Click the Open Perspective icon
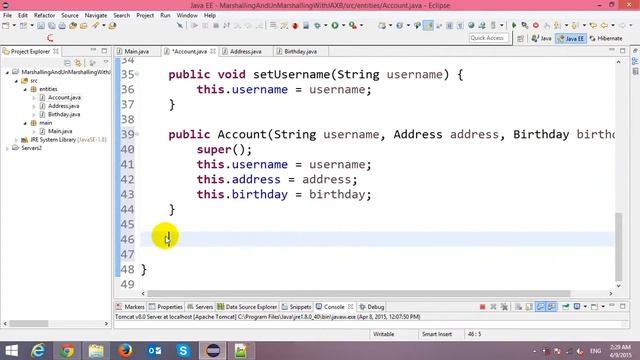The height and width of the screenshot is (360, 640). 520,38
